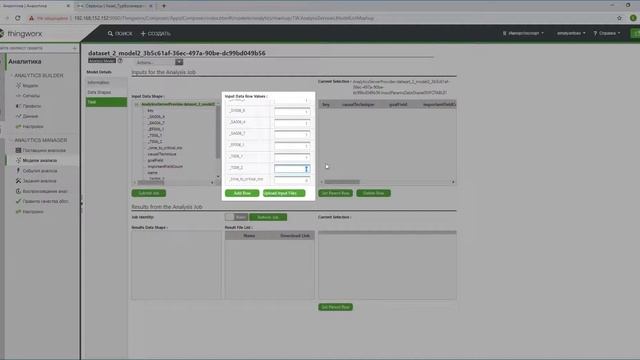The height and width of the screenshot is (360, 640).
Task: Open a new browser tab
Action: coord(164,6)
